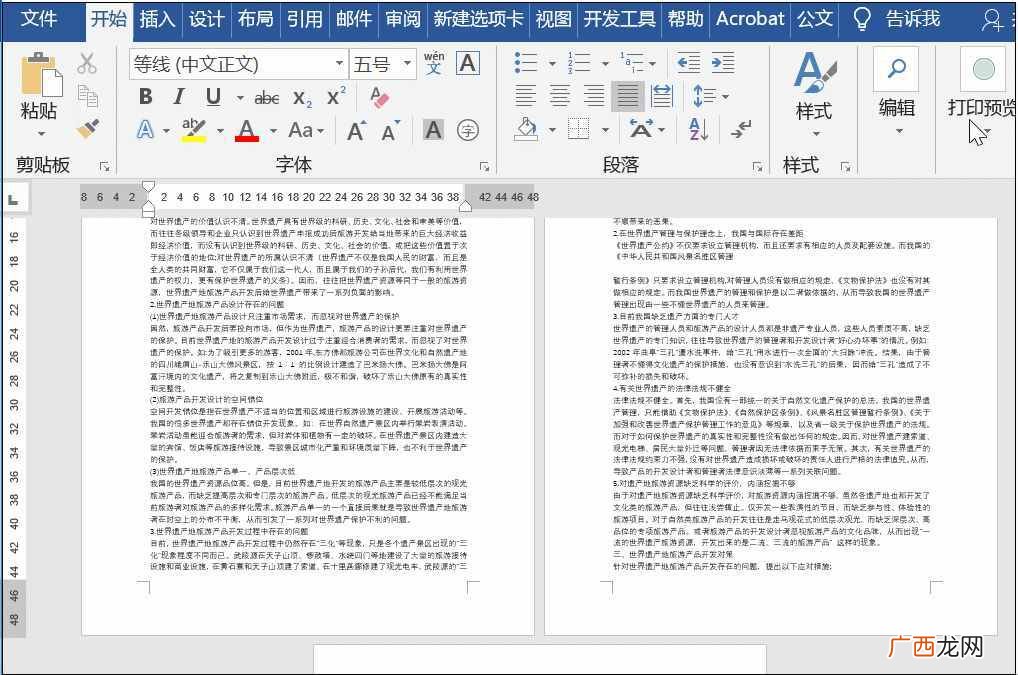
Task: Toggle Show/Hide paragraph marks
Action: point(741,129)
